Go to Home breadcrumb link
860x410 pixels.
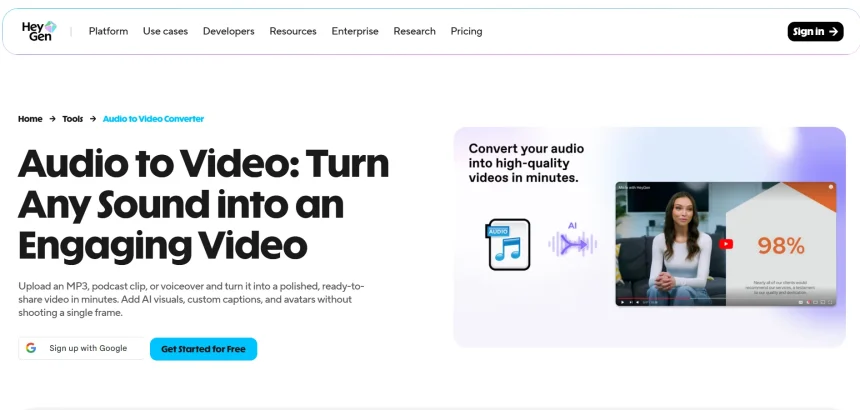pyautogui.click(x=30, y=118)
